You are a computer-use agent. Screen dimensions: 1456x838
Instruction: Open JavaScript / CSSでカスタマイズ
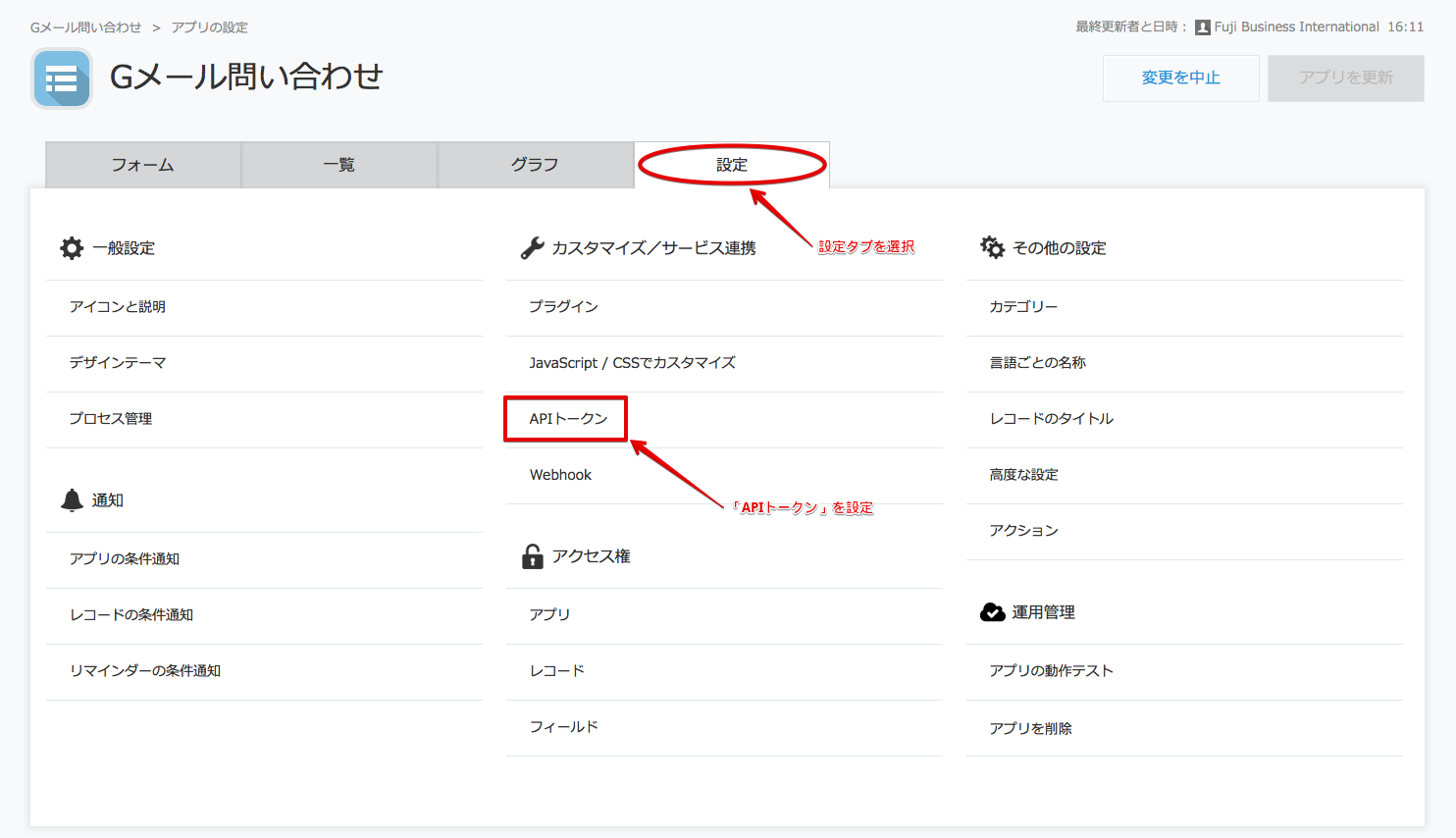tap(632, 363)
